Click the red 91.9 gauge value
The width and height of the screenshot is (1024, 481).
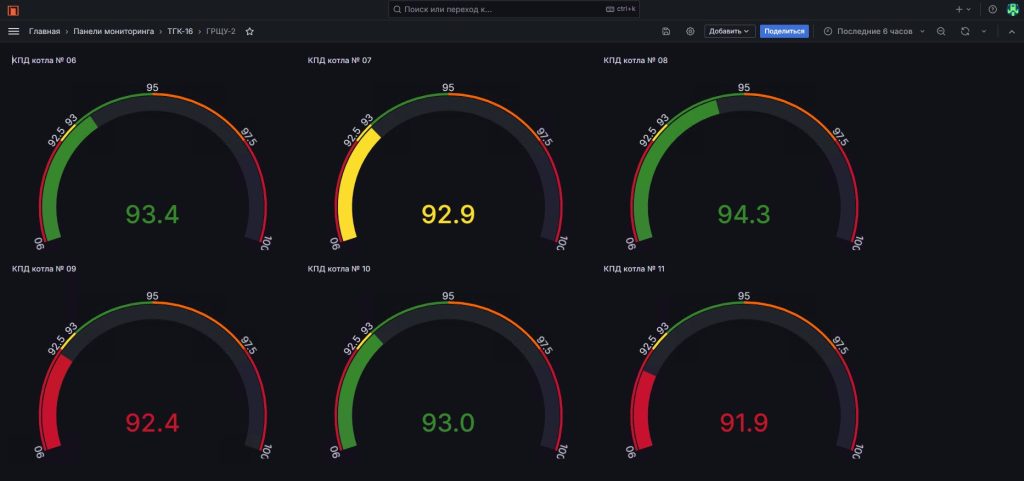(744, 423)
